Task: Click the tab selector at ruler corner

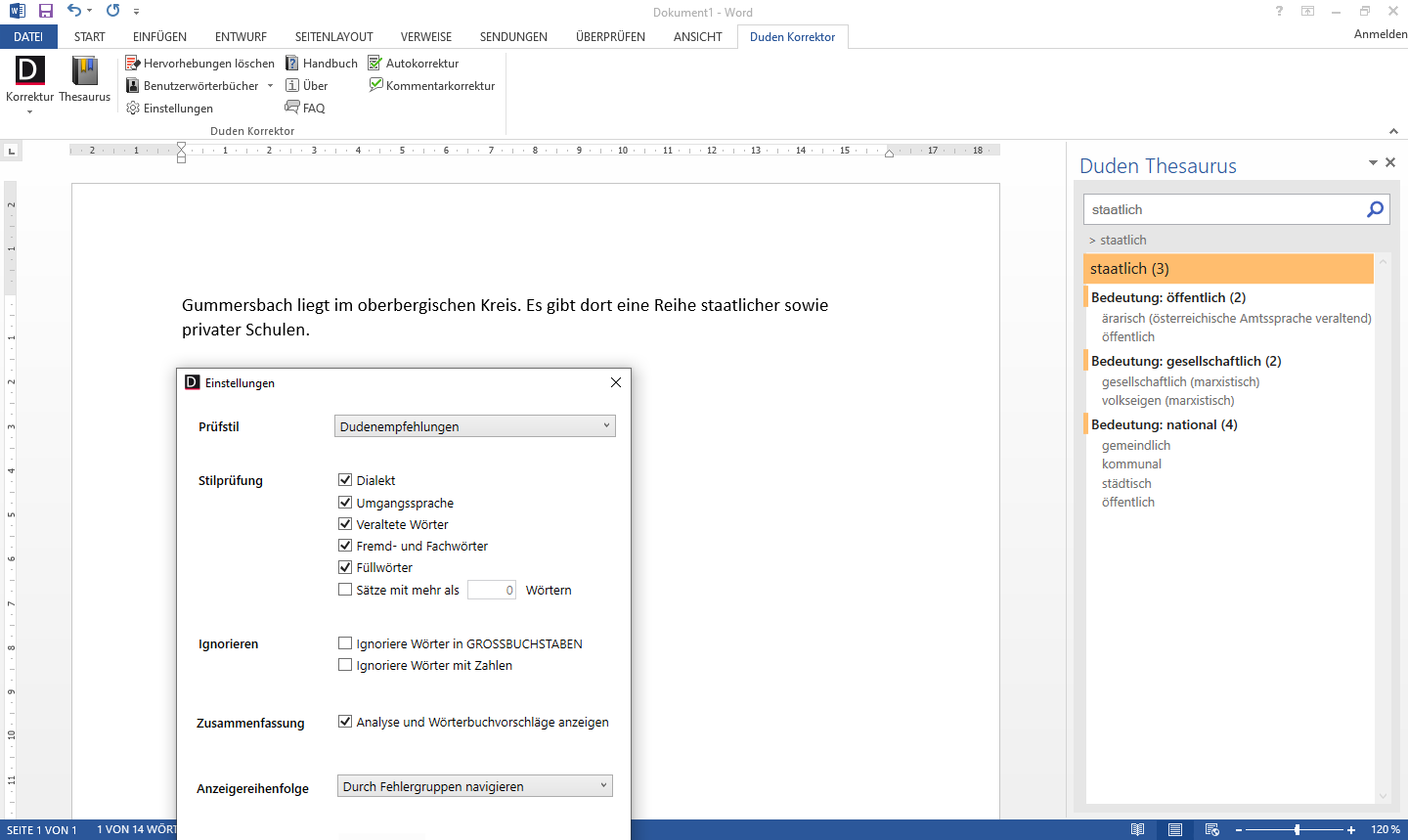Action: (x=11, y=151)
